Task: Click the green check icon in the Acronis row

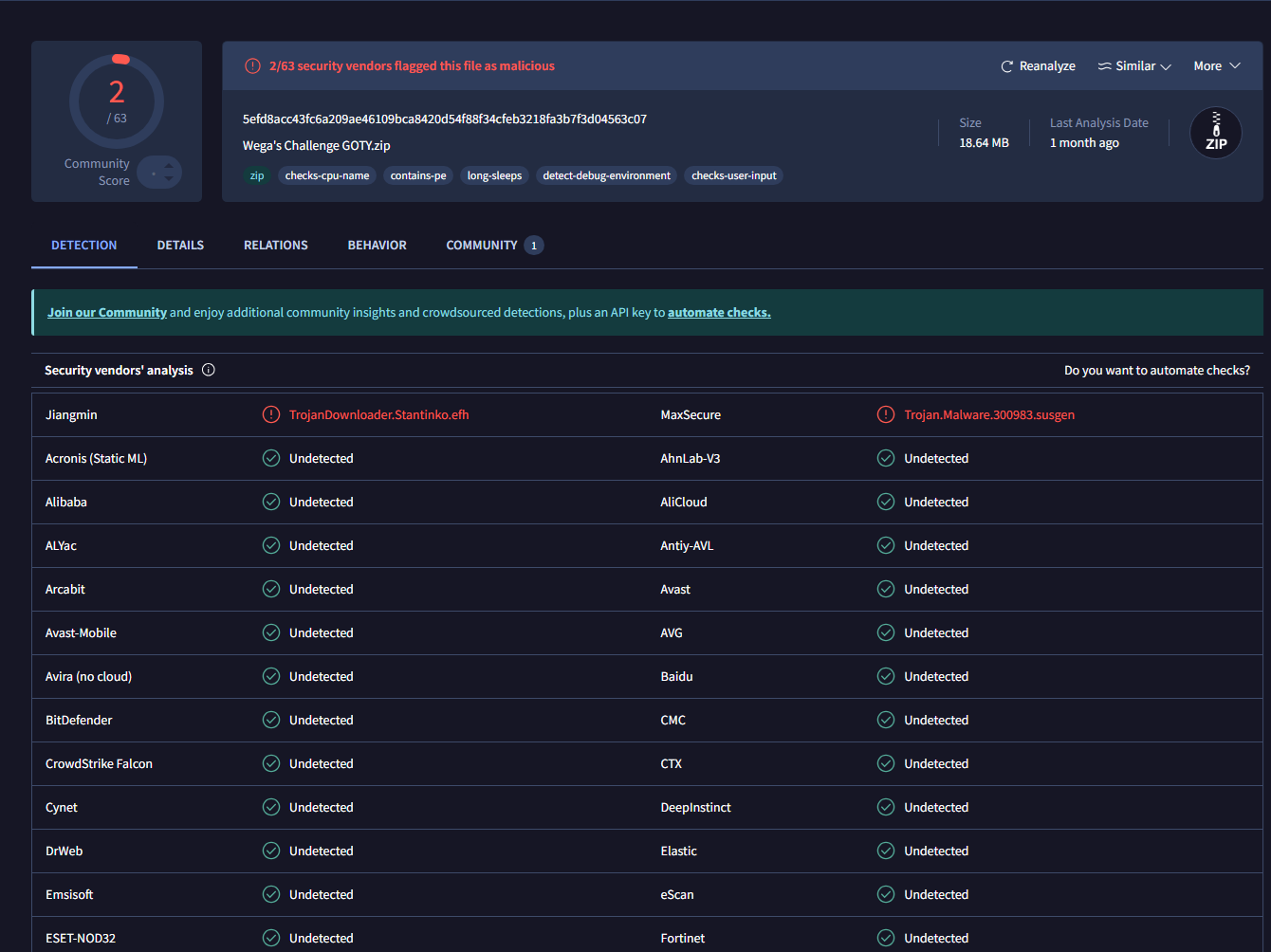Action: click(271, 458)
